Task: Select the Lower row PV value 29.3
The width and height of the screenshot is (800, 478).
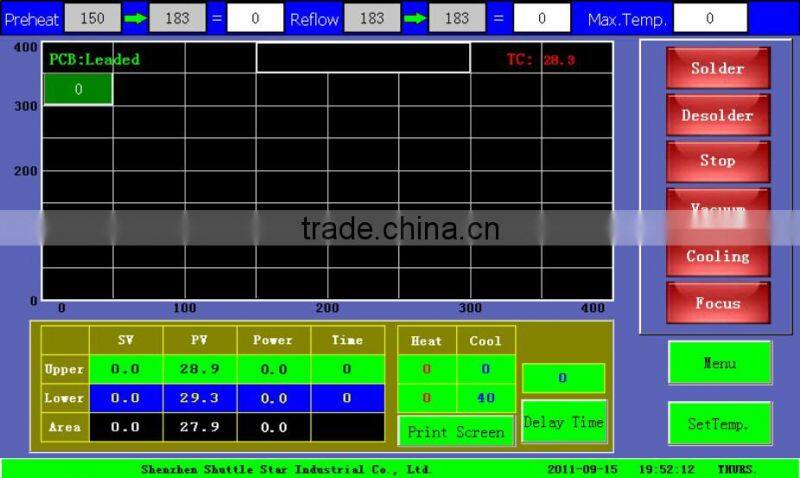Action: [199, 398]
